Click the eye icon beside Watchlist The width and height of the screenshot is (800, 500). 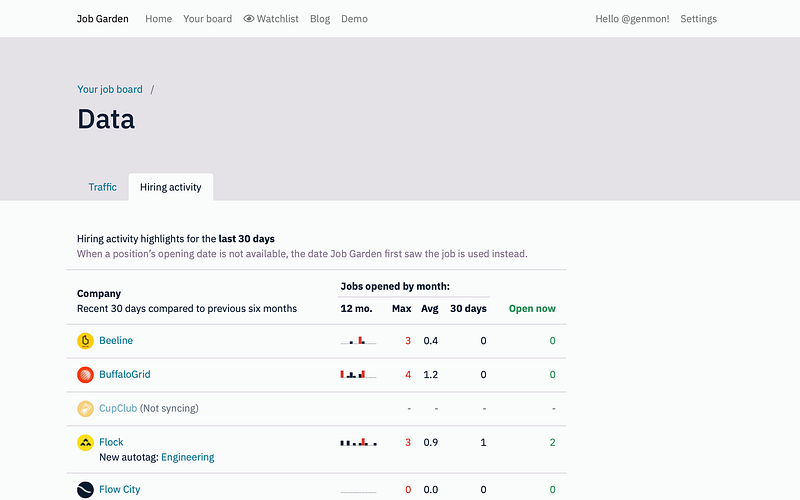click(248, 19)
